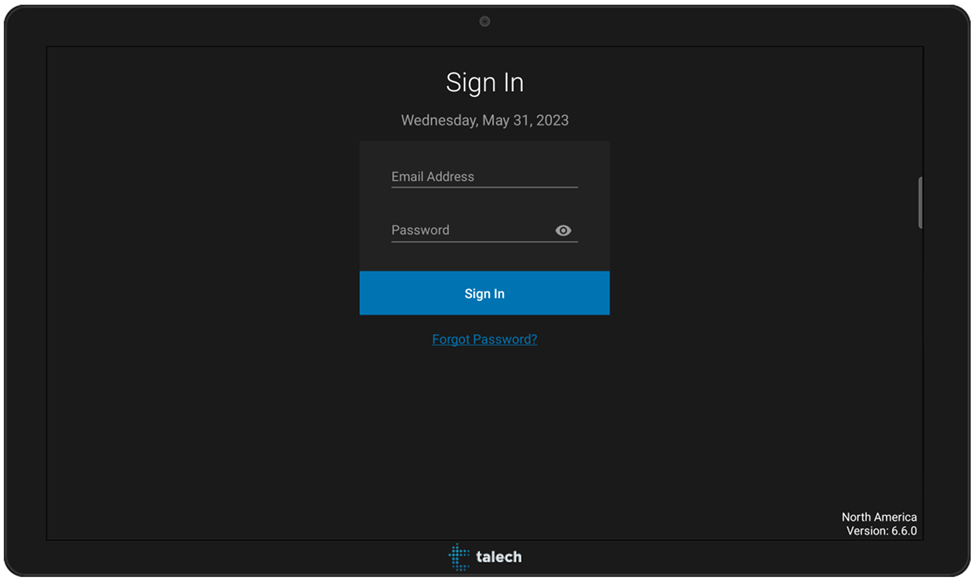The height and width of the screenshot is (583, 975).
Task: Tap the Sign In button label
Action: pos(484,293)
